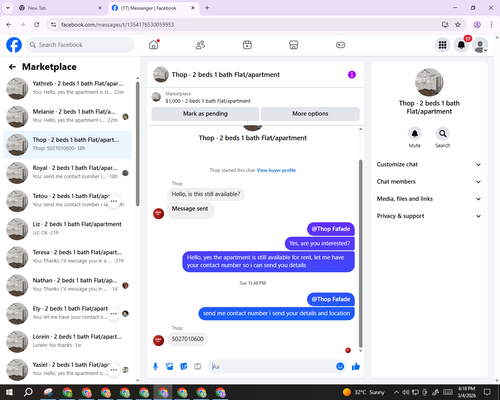This screenshot has height=400, width=500.
Task: Click the message input field Aa
Action: point(273,367)
